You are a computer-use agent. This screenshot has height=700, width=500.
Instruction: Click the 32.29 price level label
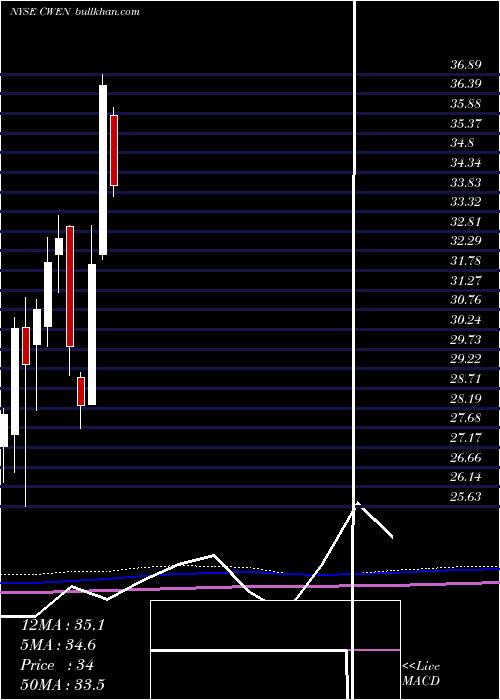pyautogui.click(x=466, y=242)
